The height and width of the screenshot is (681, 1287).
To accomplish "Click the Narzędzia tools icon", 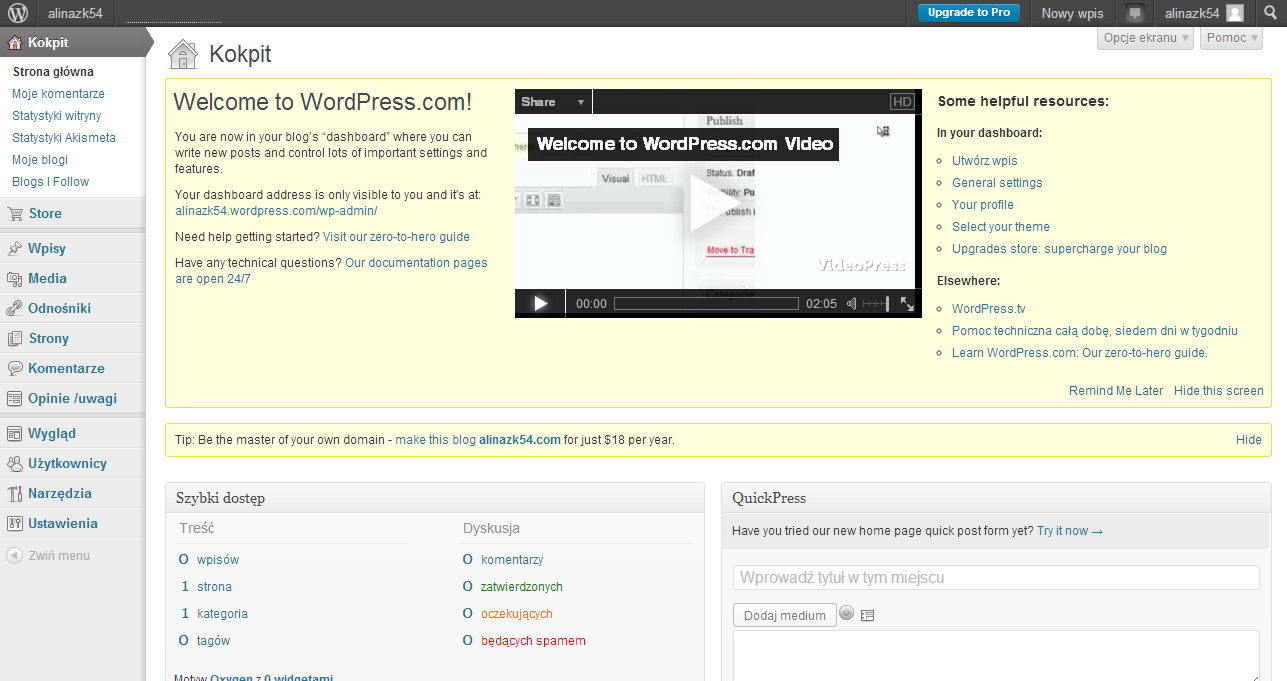I will [15, 493].
